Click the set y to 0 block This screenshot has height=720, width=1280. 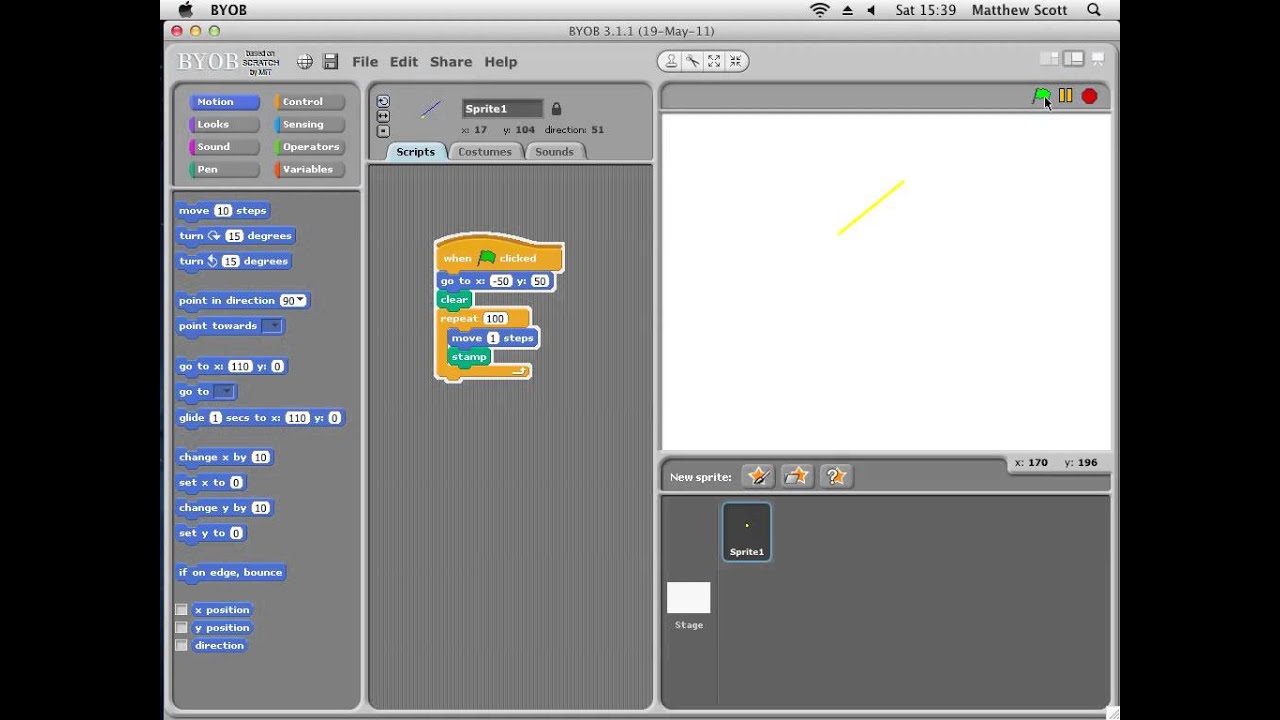pos(211,533)
